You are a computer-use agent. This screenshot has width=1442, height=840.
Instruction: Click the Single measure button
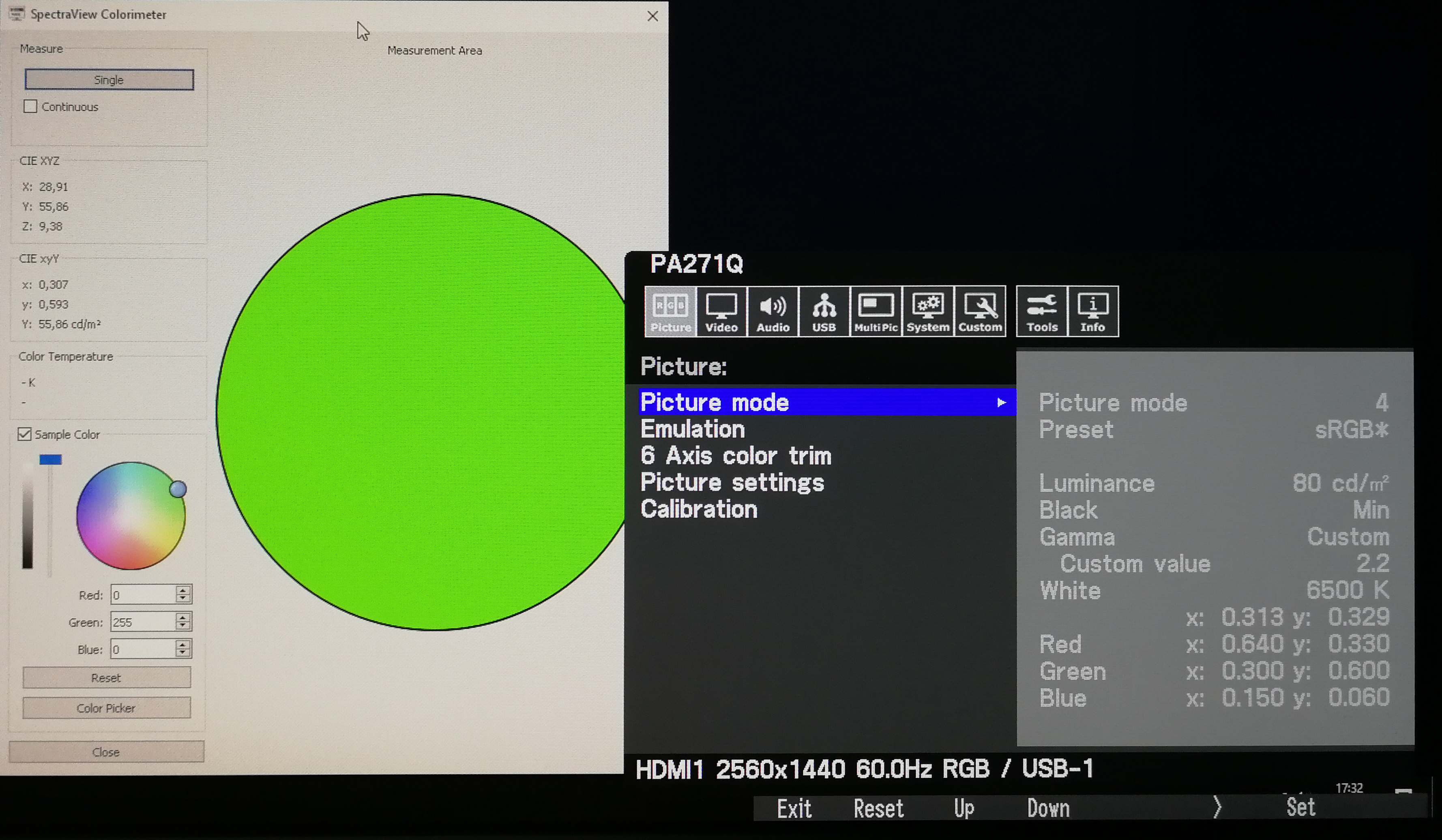(109, 79)
